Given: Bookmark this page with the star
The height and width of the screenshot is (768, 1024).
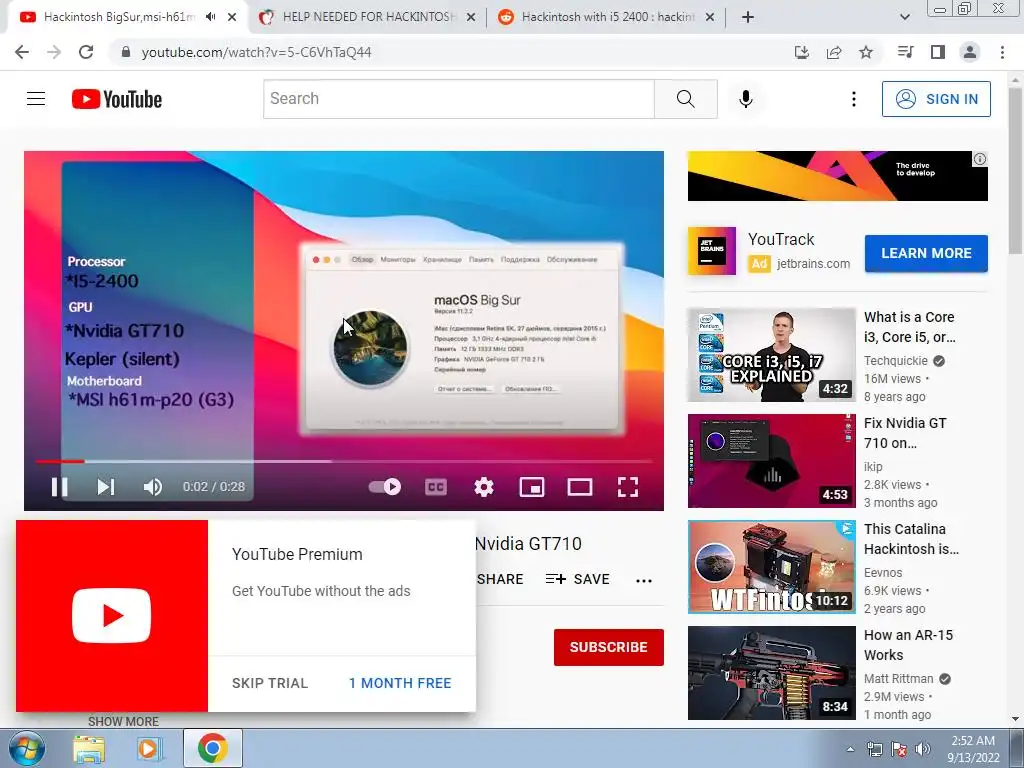Looking at the screenshot, I should pyautogui.click(x=866, y=52).
